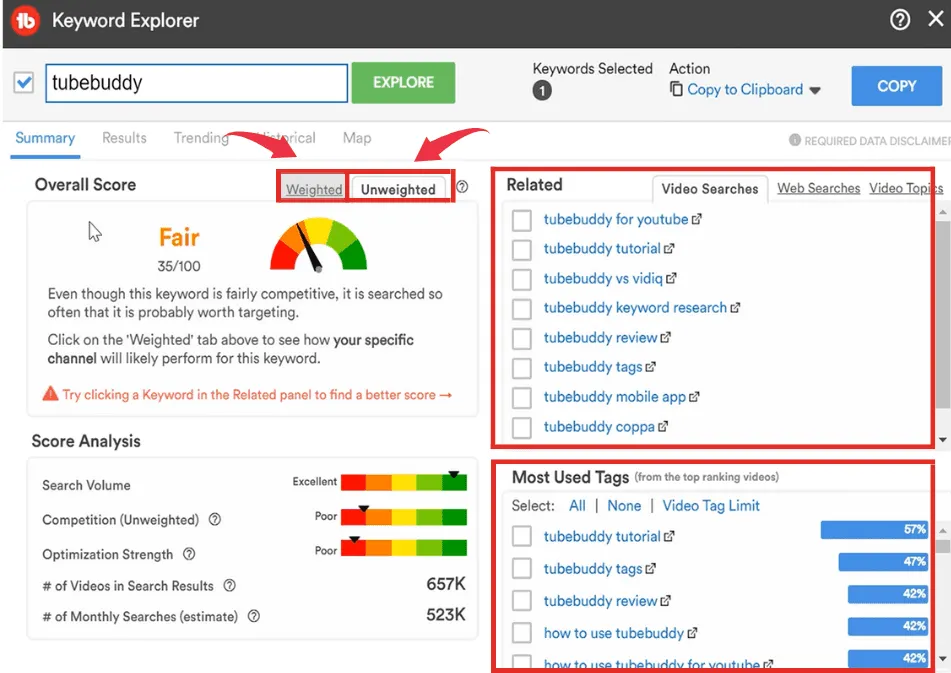Click scroll down arrow of Most Used Tags list

tap(943, 658)
